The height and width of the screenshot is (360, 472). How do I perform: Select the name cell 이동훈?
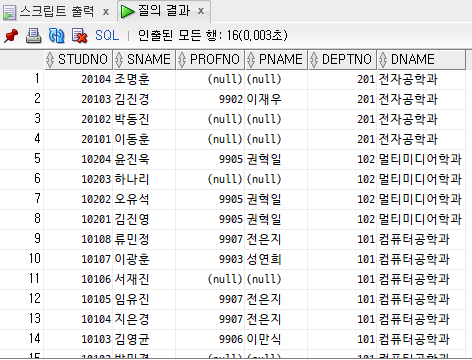(x=144, y=139)
